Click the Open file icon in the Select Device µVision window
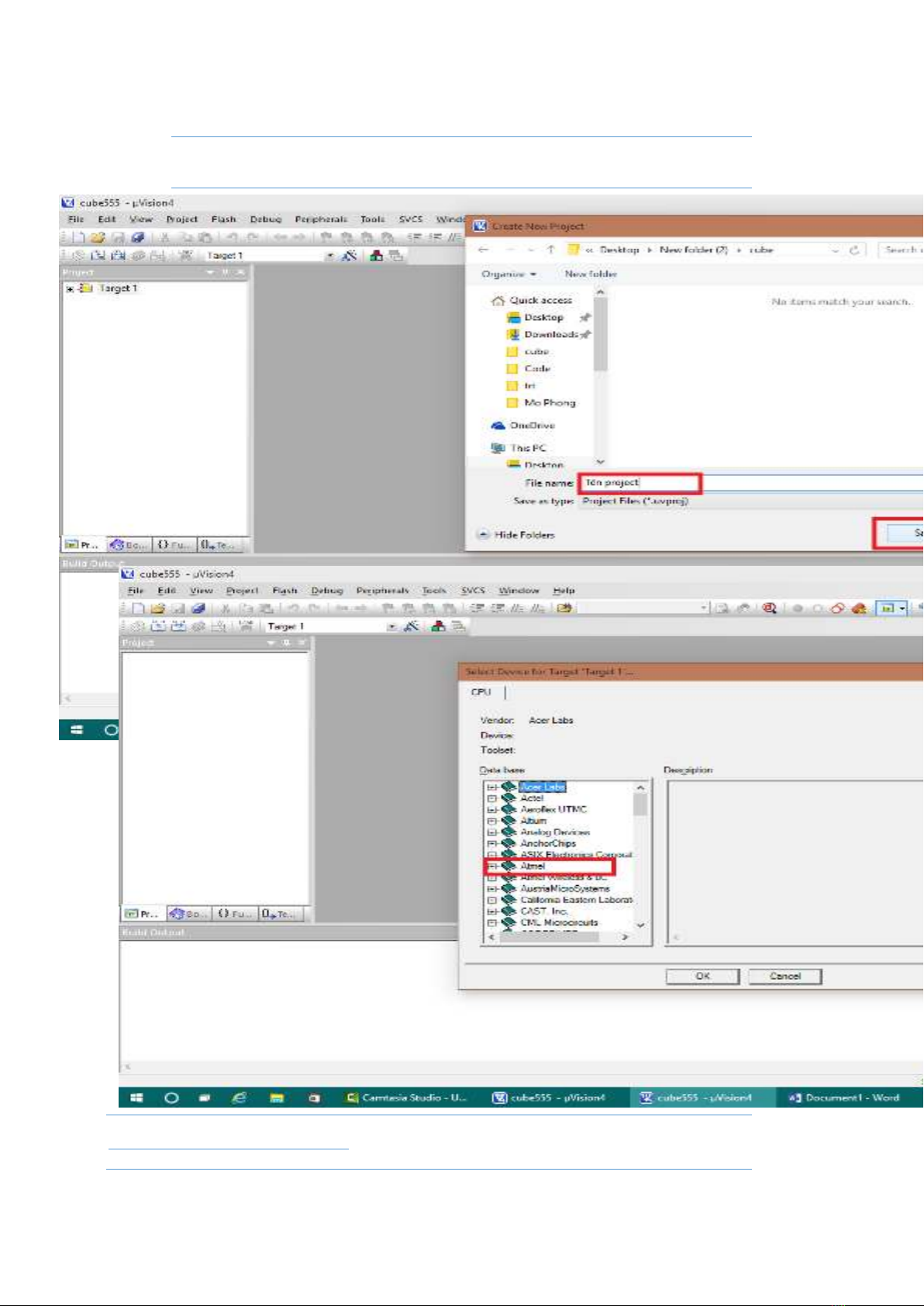This screenshot has width=924, height=1306. [157, 608]
